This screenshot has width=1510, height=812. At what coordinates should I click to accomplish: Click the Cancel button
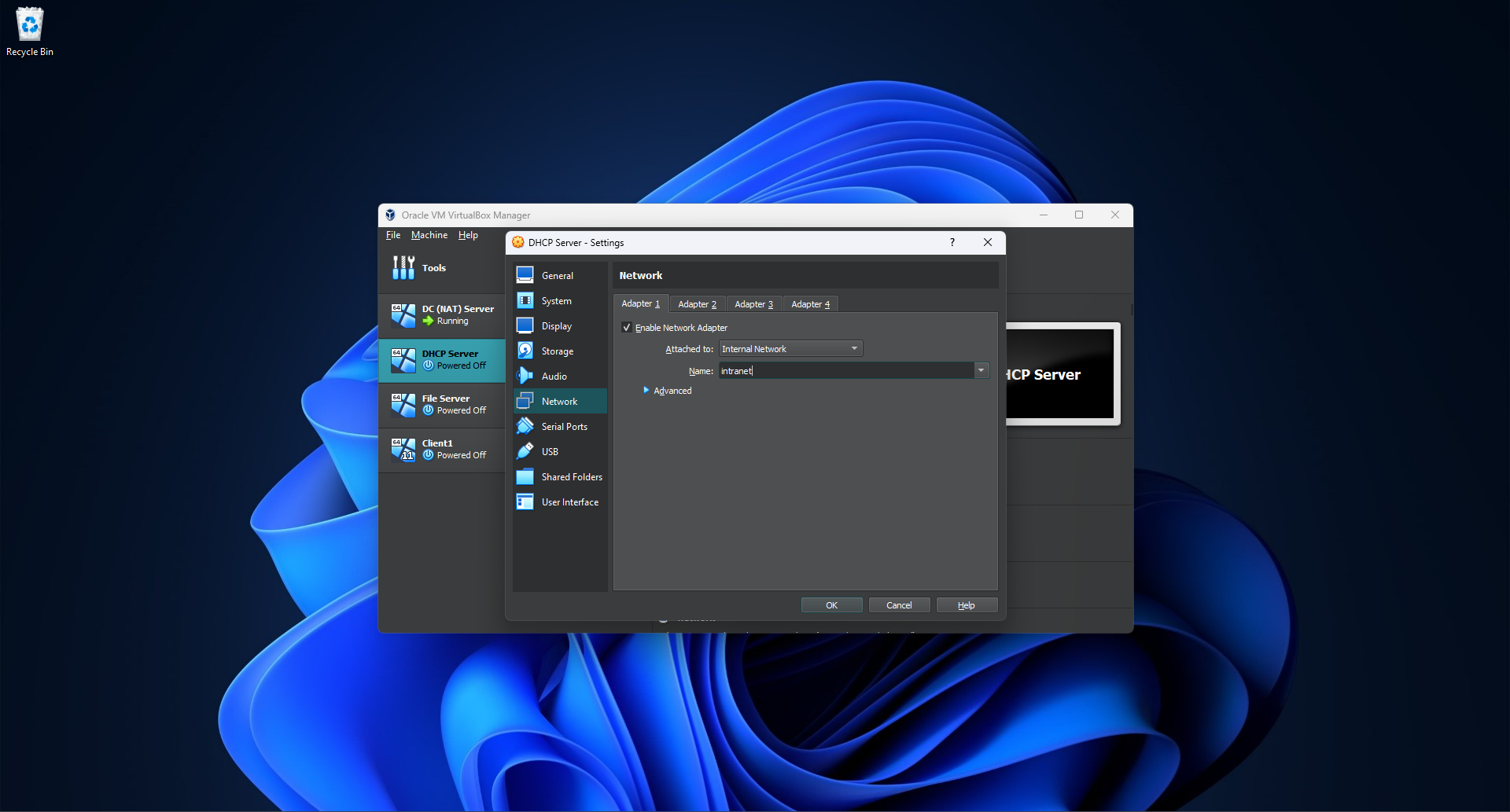click(x=900, y=605)
